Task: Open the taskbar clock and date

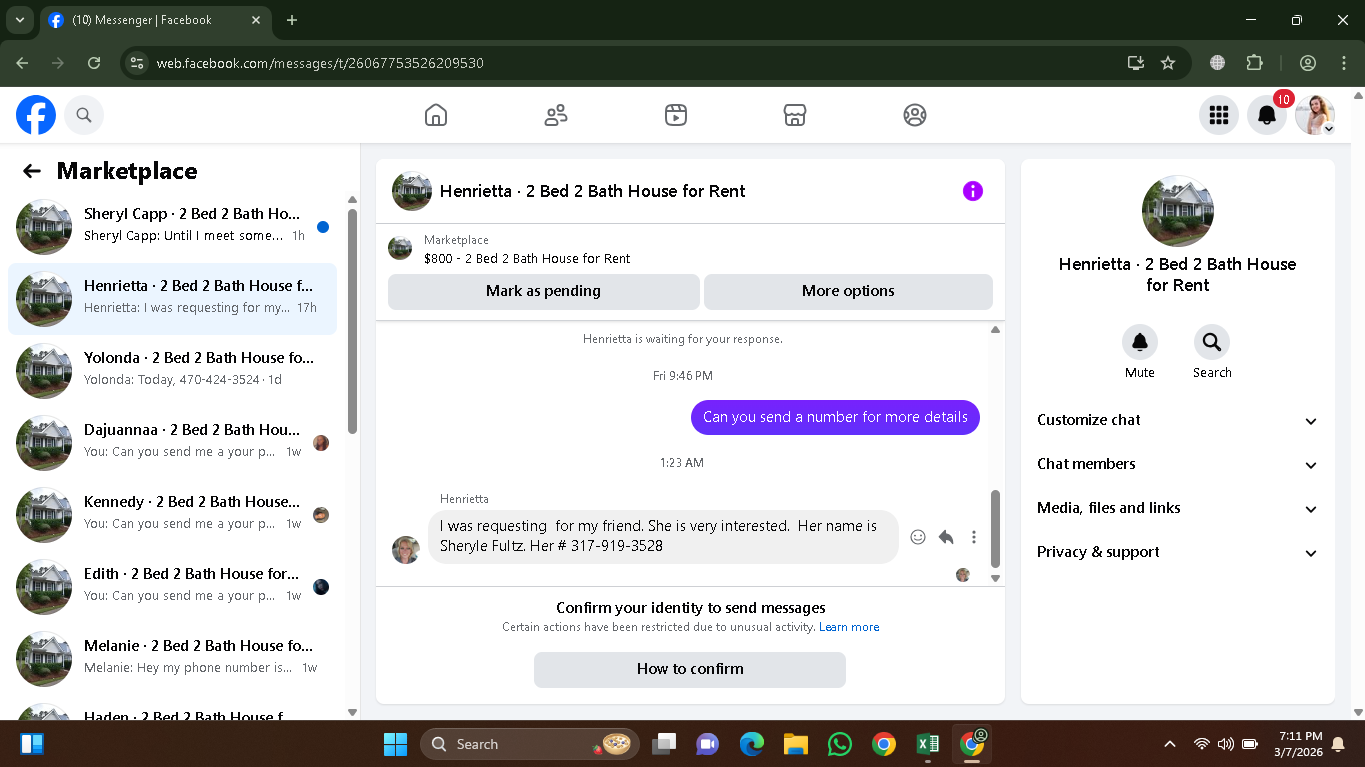Action: (1300, 744)
